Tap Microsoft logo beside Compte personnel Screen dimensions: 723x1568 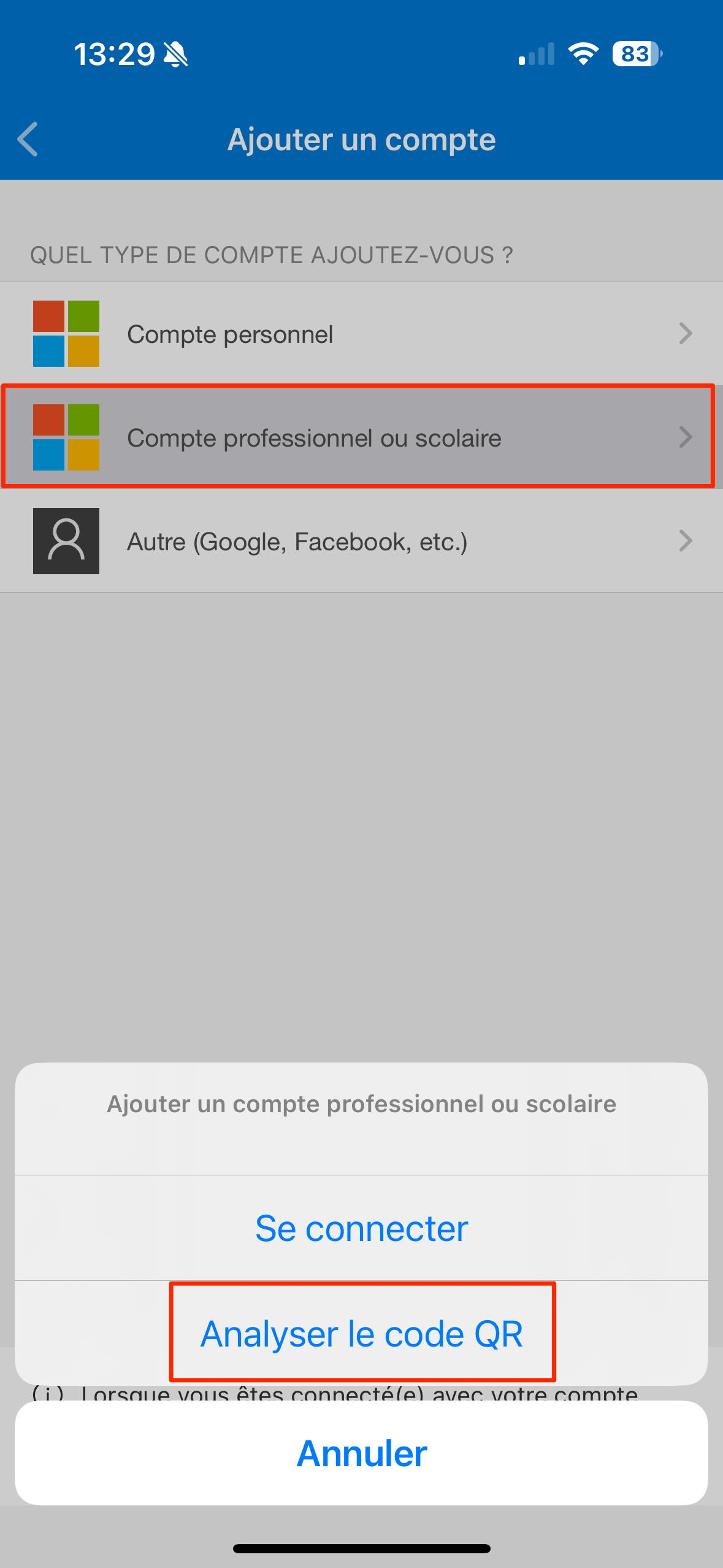66,334
